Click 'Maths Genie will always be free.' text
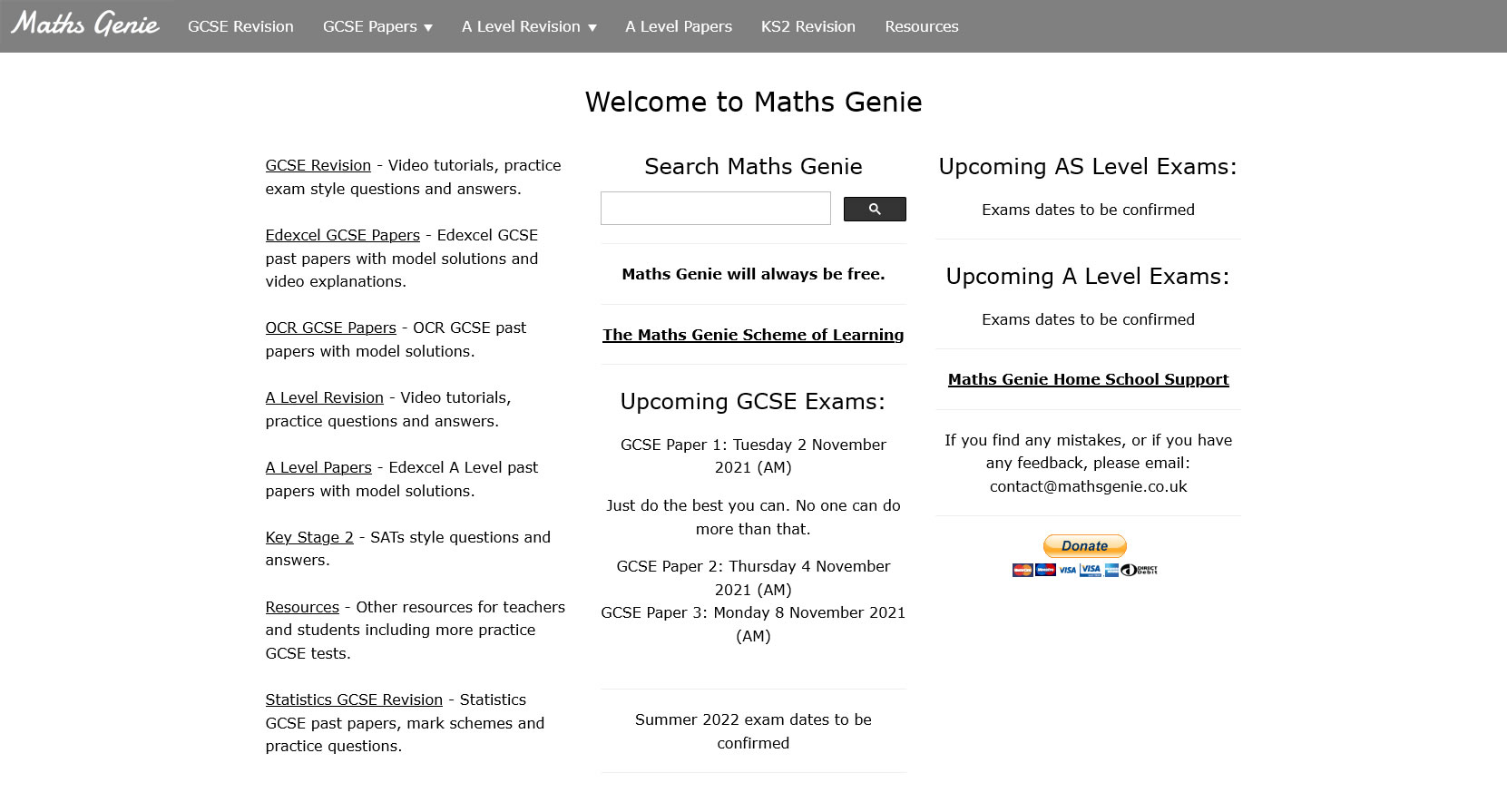 [x=753, y=274]
